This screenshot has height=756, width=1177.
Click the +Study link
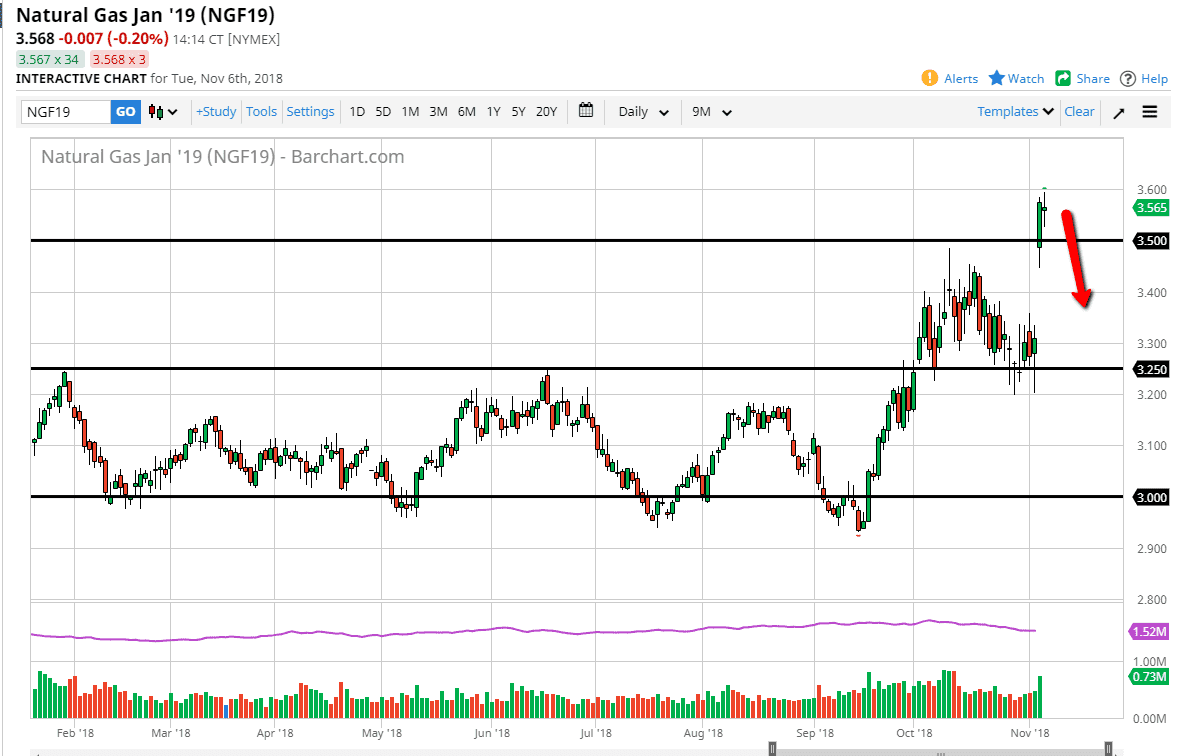coord(216,111)
